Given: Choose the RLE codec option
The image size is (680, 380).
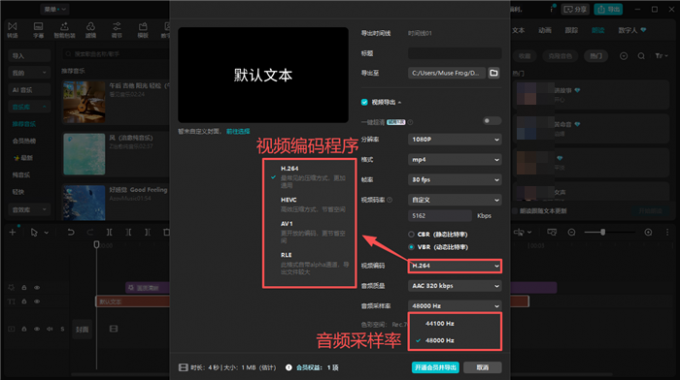Looking at the screenshot, I should (x=309, y=263).
